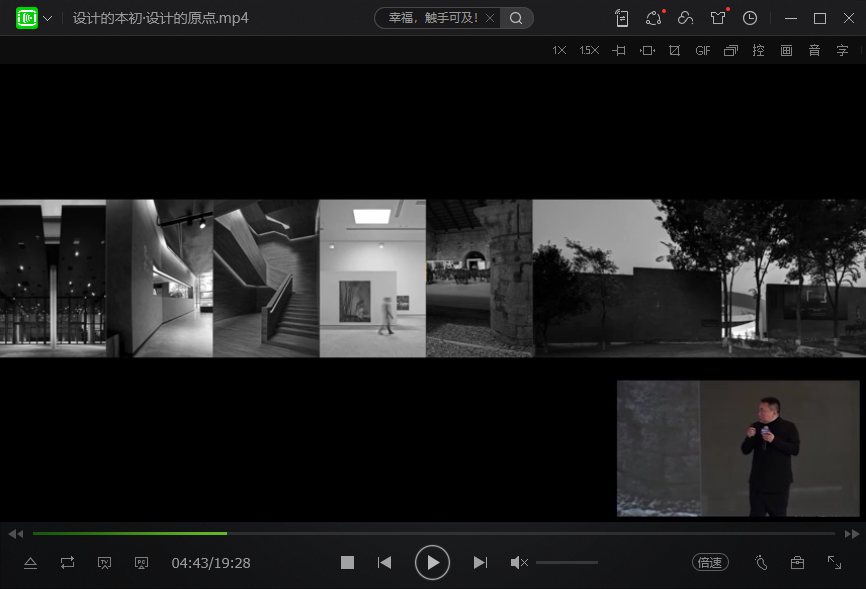Open the 画 picture settings
This screenshot has width=866, height=589.
pyautogui.click(x=786, y=50)
